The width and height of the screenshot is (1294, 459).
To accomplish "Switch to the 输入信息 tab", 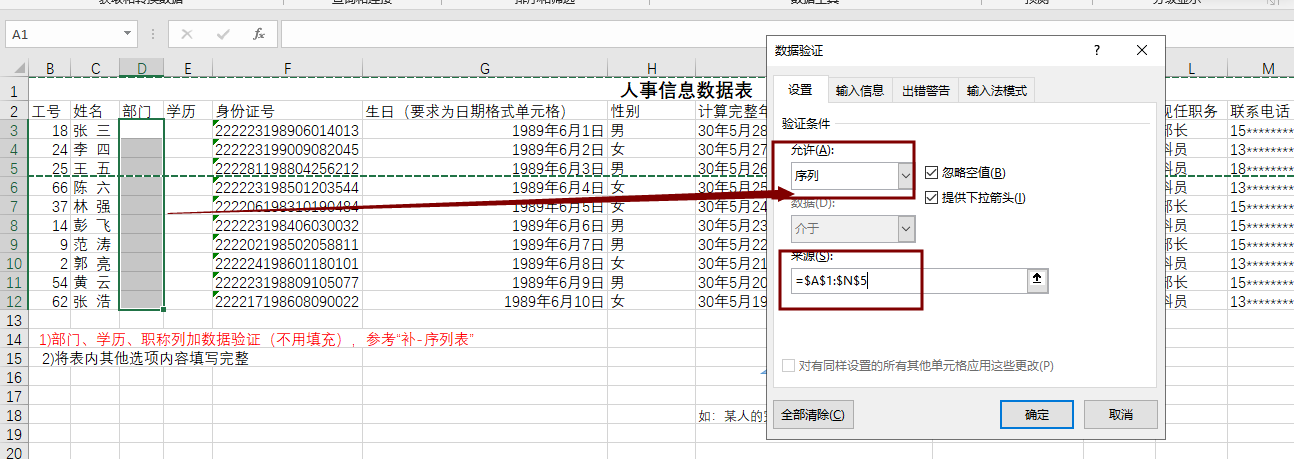I will [860, 90].
